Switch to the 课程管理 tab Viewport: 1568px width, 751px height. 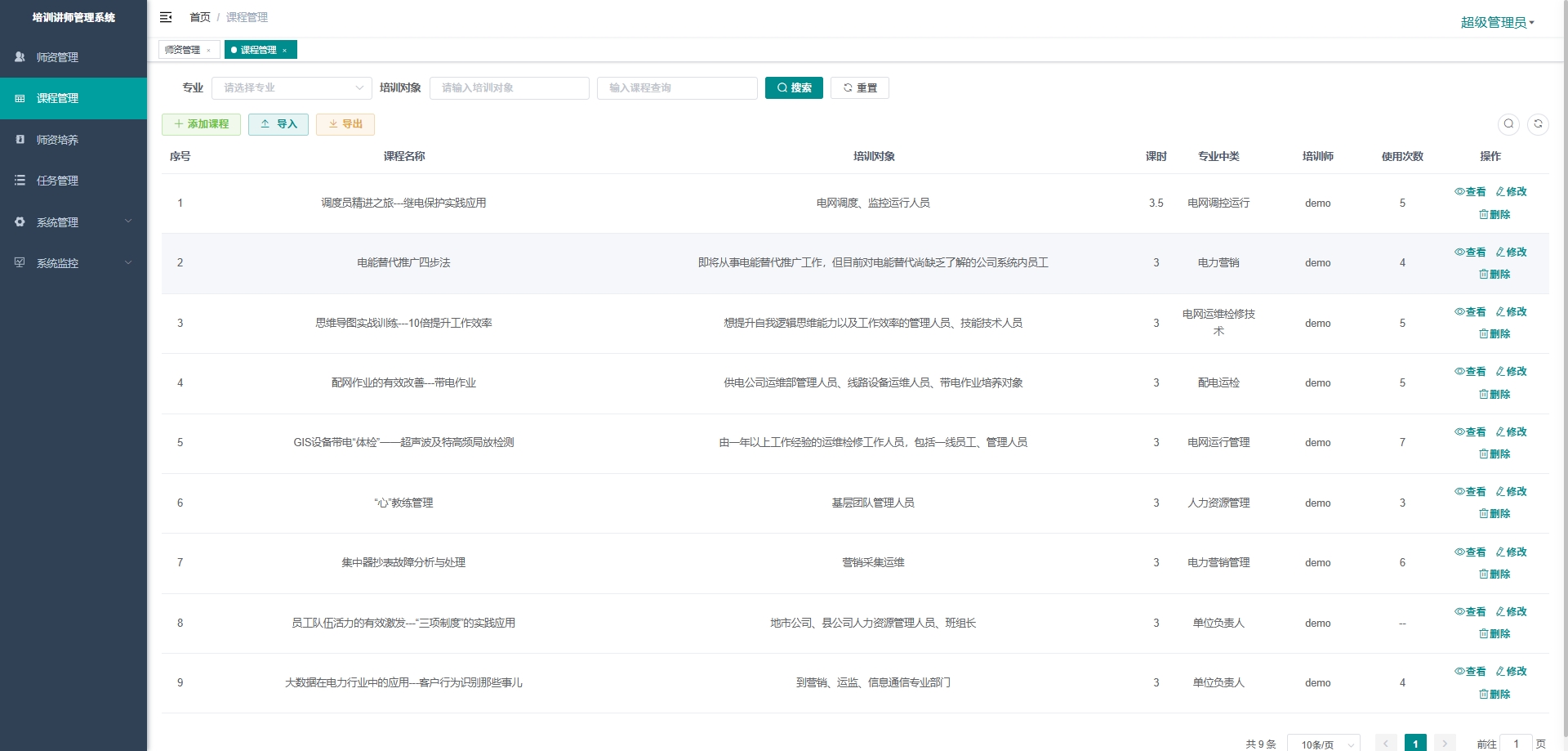(x=258, y=50)
